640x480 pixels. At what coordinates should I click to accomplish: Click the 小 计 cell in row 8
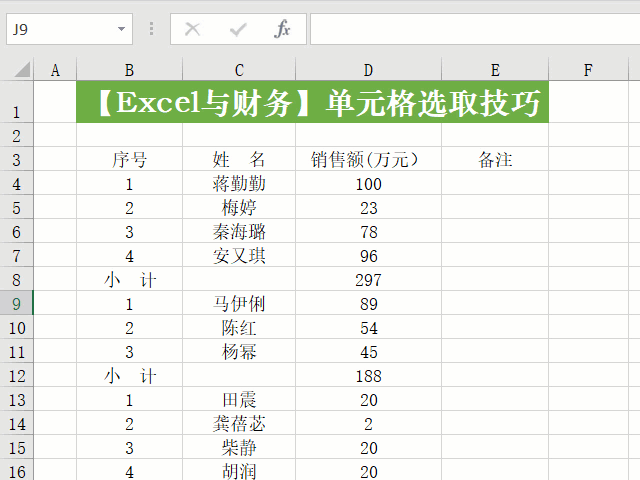[129, 279]
